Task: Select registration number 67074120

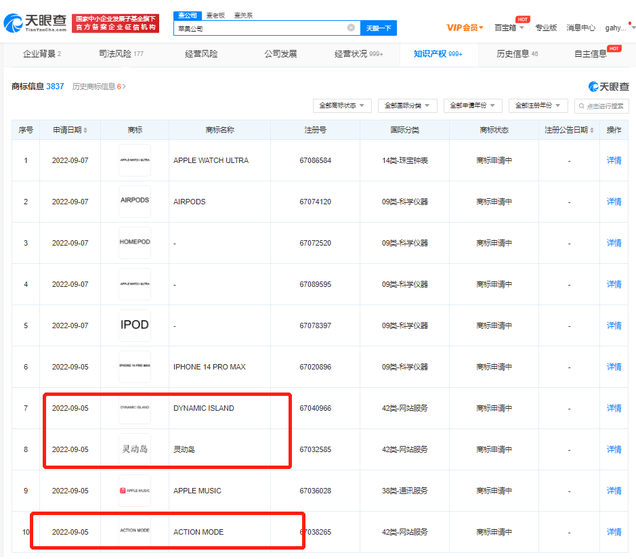Action: 315,202
